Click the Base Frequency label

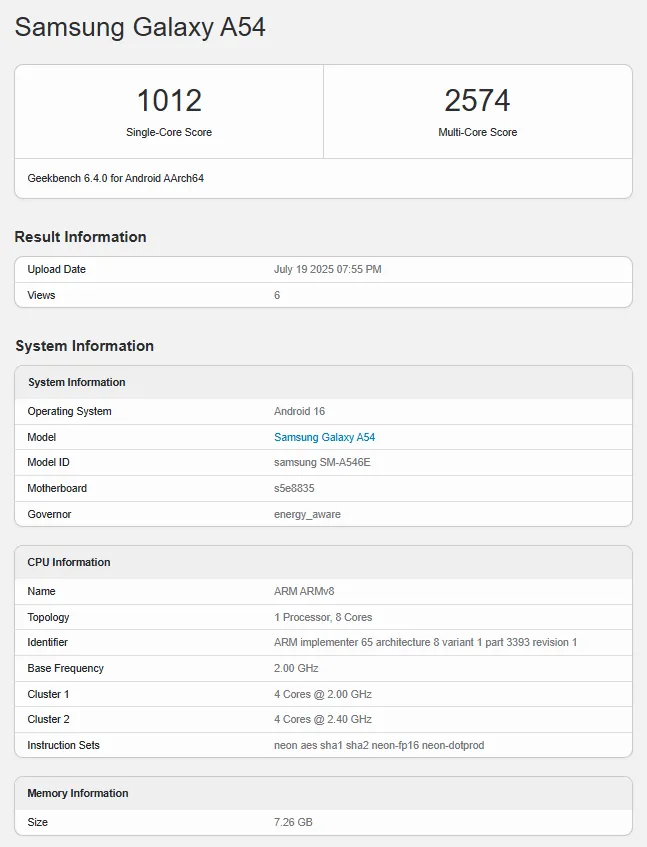[x=65, y=668]
